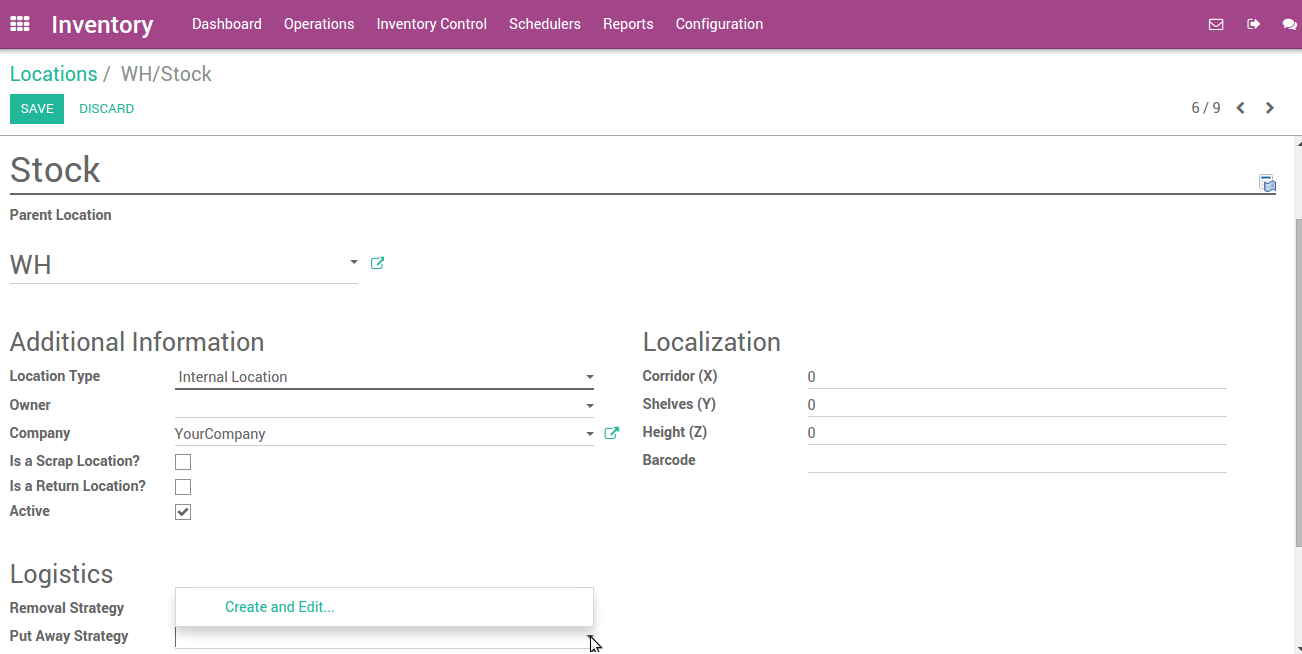This screenshot has width=1302, height=654.
Task: Go to the previous record with the left arrow
Action: [1241, 107]
